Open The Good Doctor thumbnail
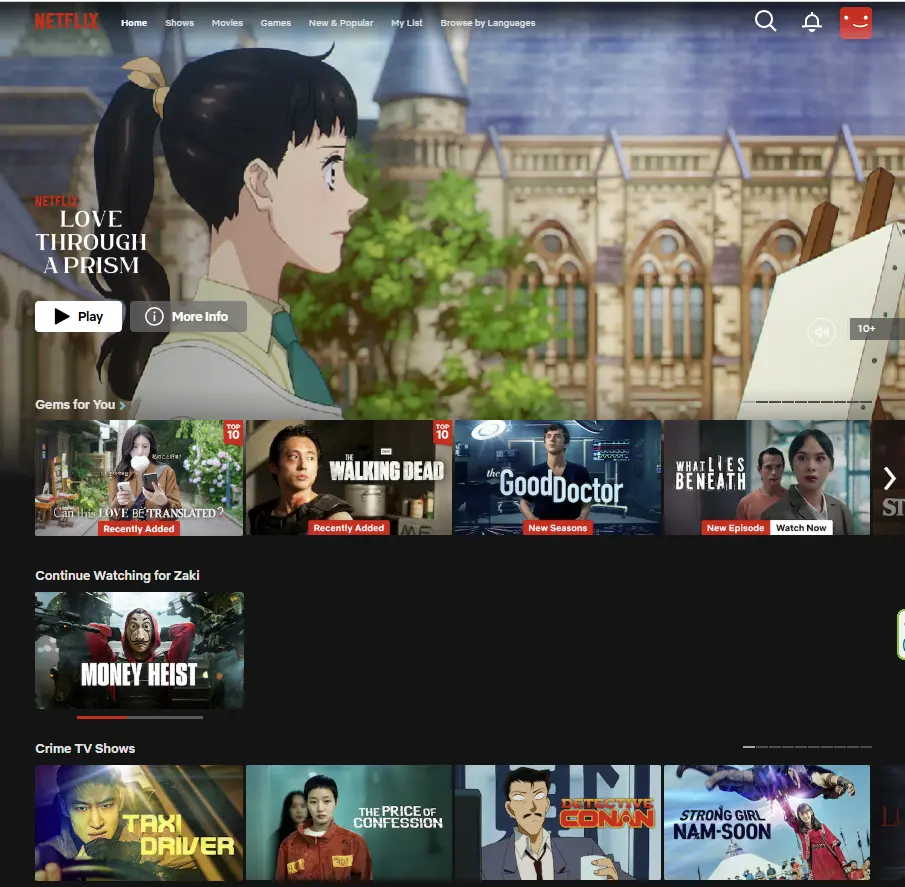This screenshot has height=887, width=905. pyautogui.click(x=558, y=478)
